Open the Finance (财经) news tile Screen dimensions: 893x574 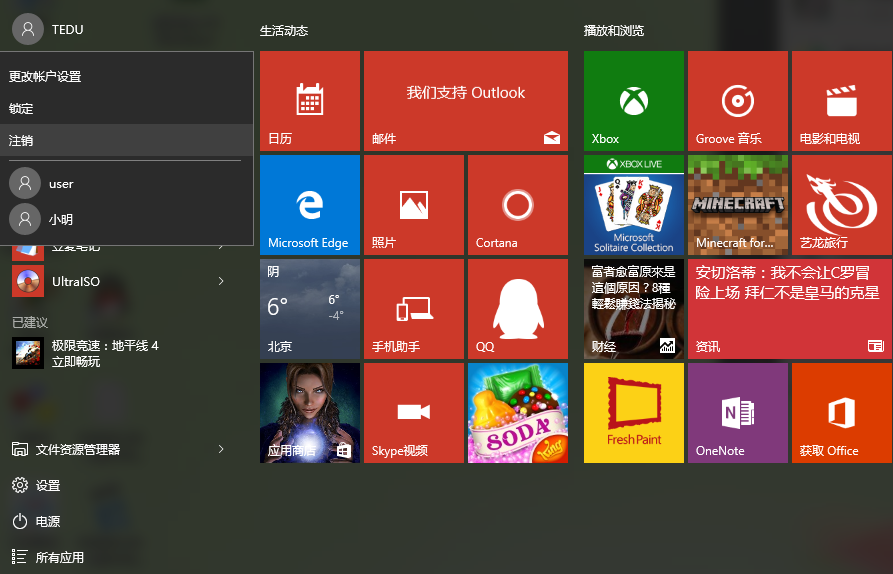pos(634,309)
